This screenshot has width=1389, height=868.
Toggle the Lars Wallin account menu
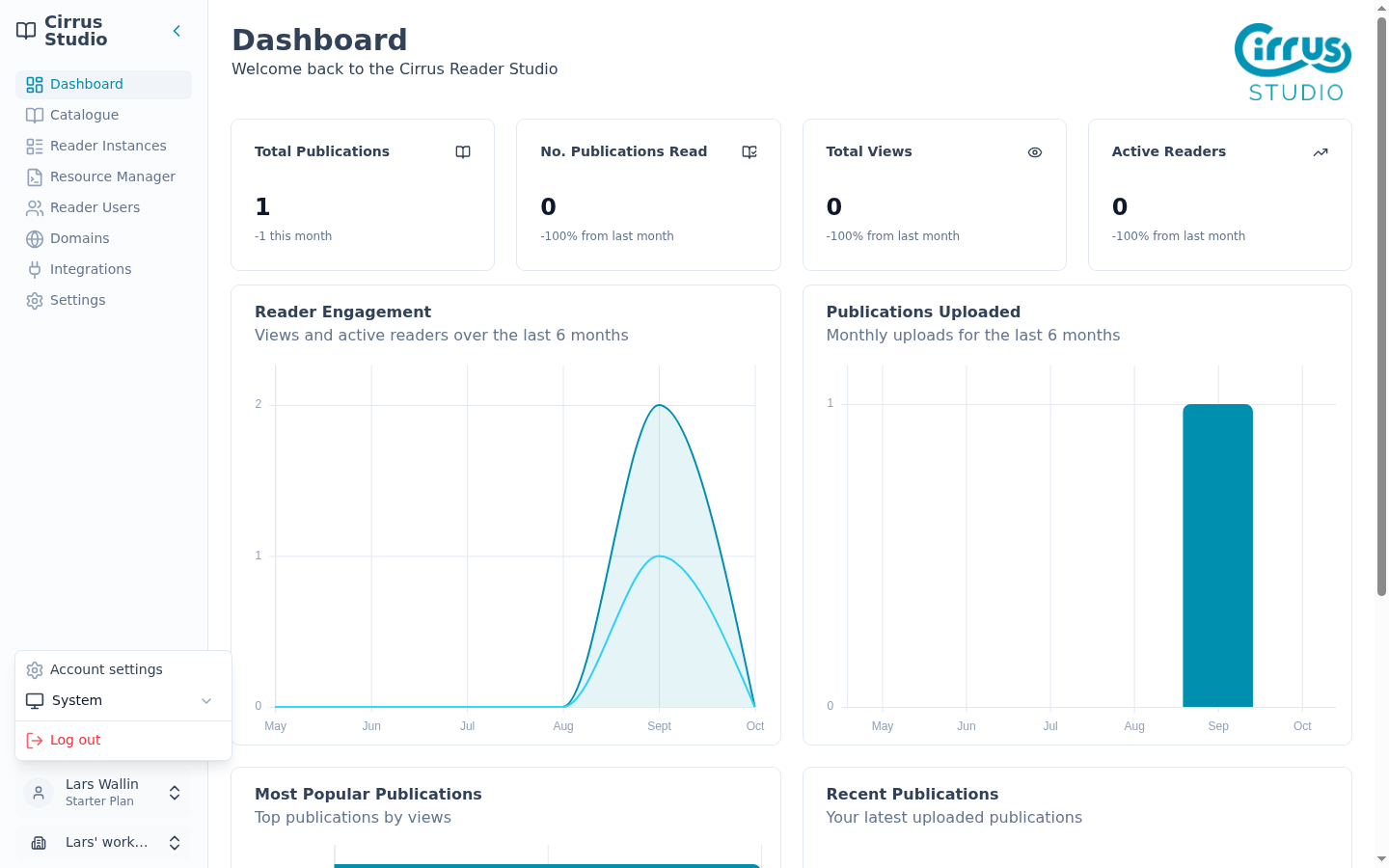(x=103, y=793)
